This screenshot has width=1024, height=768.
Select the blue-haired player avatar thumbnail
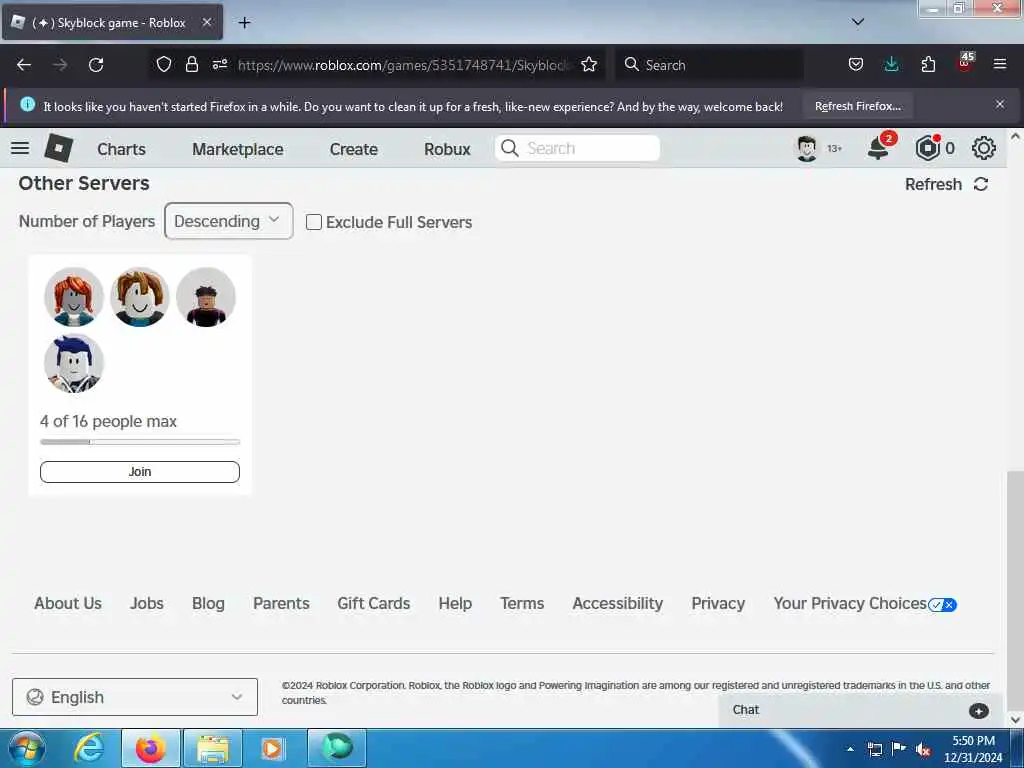[x=74, y=363]
